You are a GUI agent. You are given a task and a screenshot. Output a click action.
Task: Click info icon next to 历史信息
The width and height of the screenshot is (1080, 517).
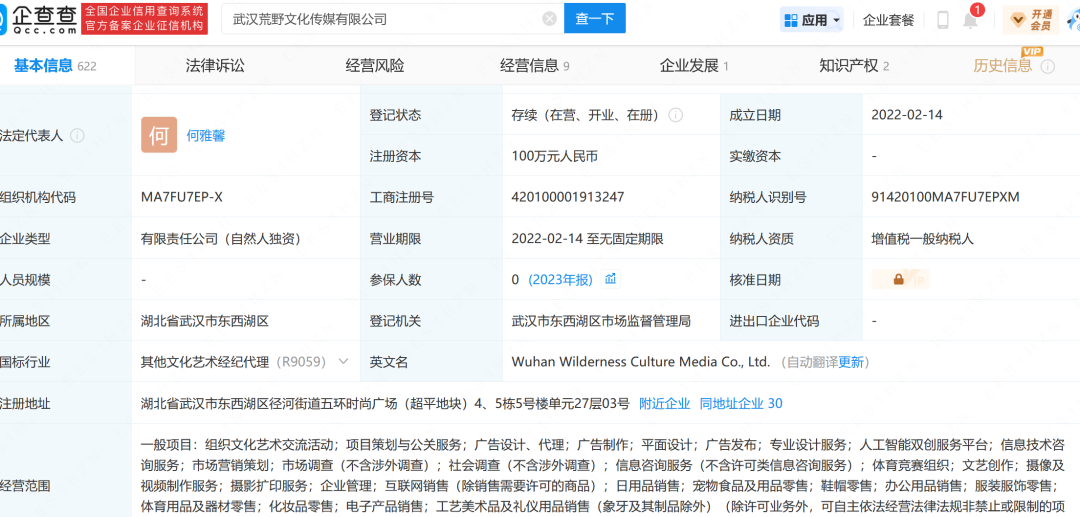tap(1048, 66)
